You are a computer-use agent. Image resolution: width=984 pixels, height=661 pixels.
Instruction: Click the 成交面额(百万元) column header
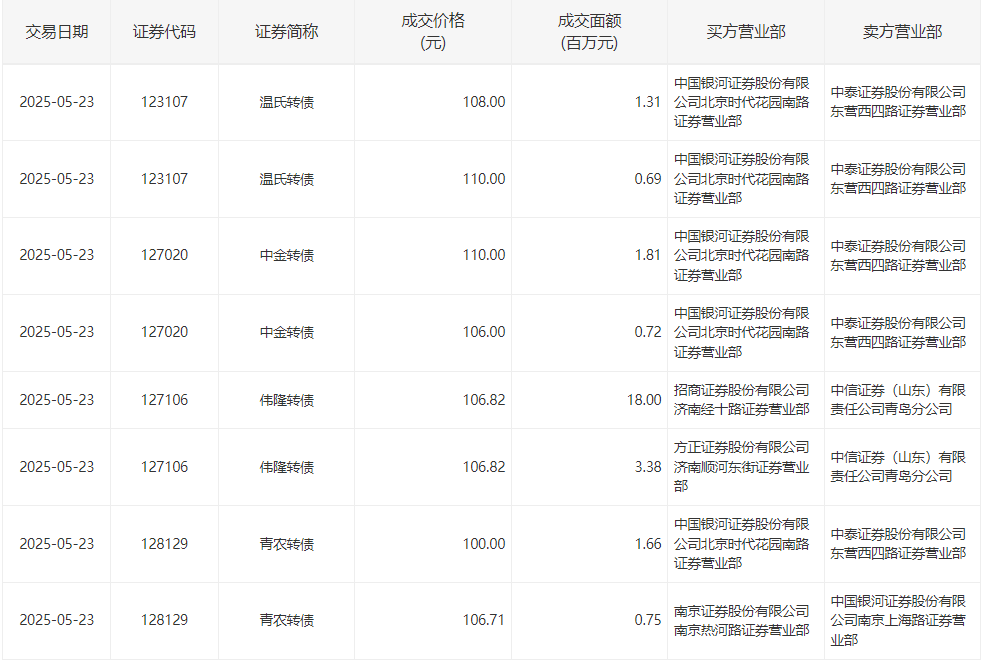pos(589,32)
